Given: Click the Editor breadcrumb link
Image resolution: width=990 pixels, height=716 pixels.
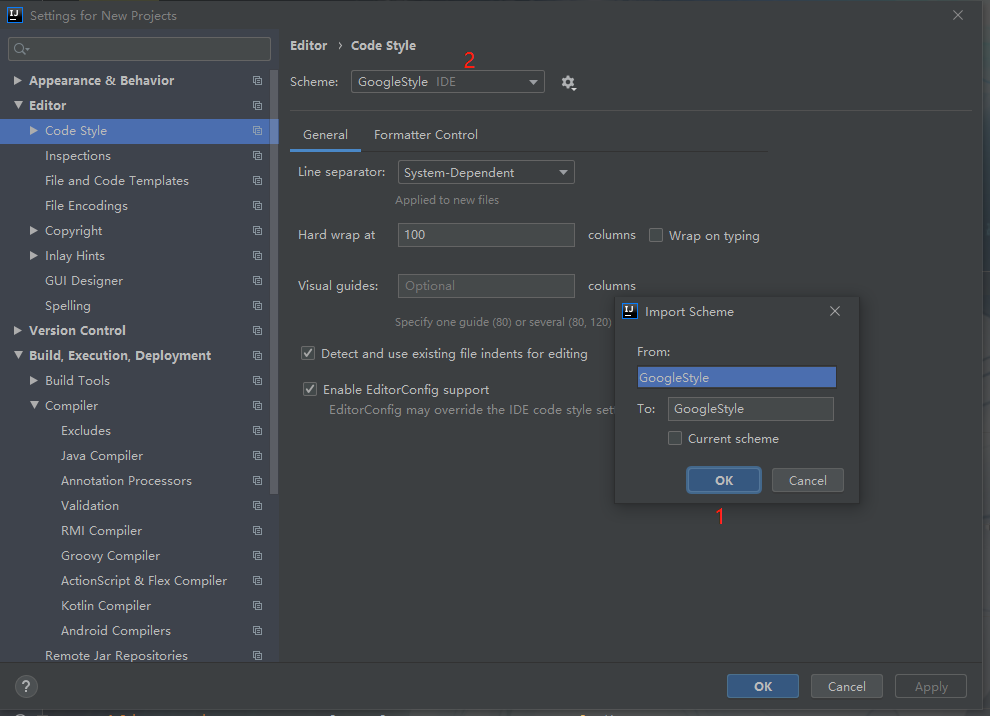Looking at the screenshot, I should coord(309,45).
